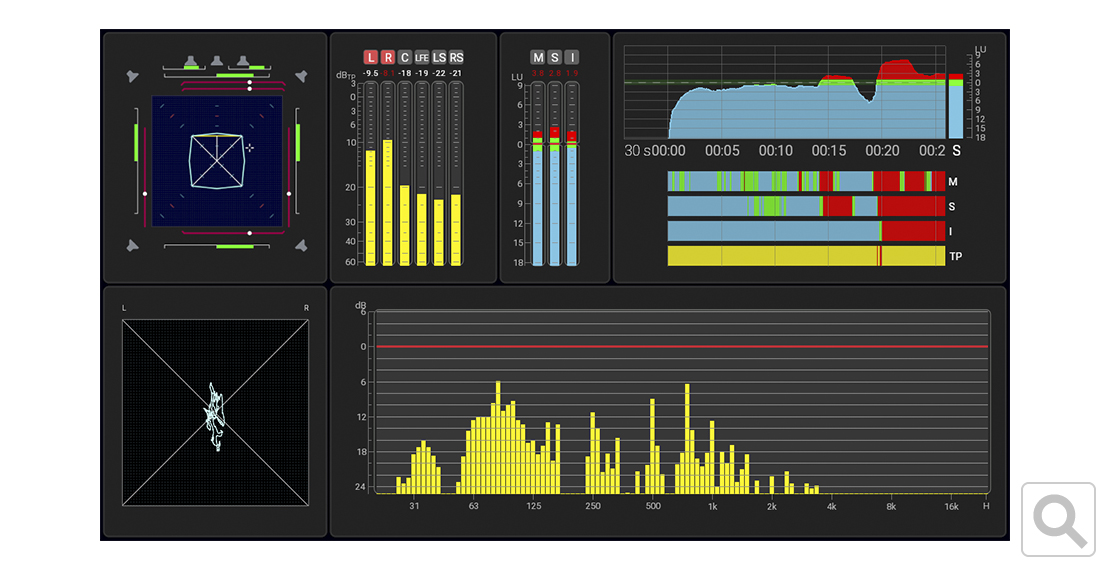The width and height of the screenshot is (1110, 570).
Task: Toggle the I integrated loudness label above meters
Action: (571, 57)
